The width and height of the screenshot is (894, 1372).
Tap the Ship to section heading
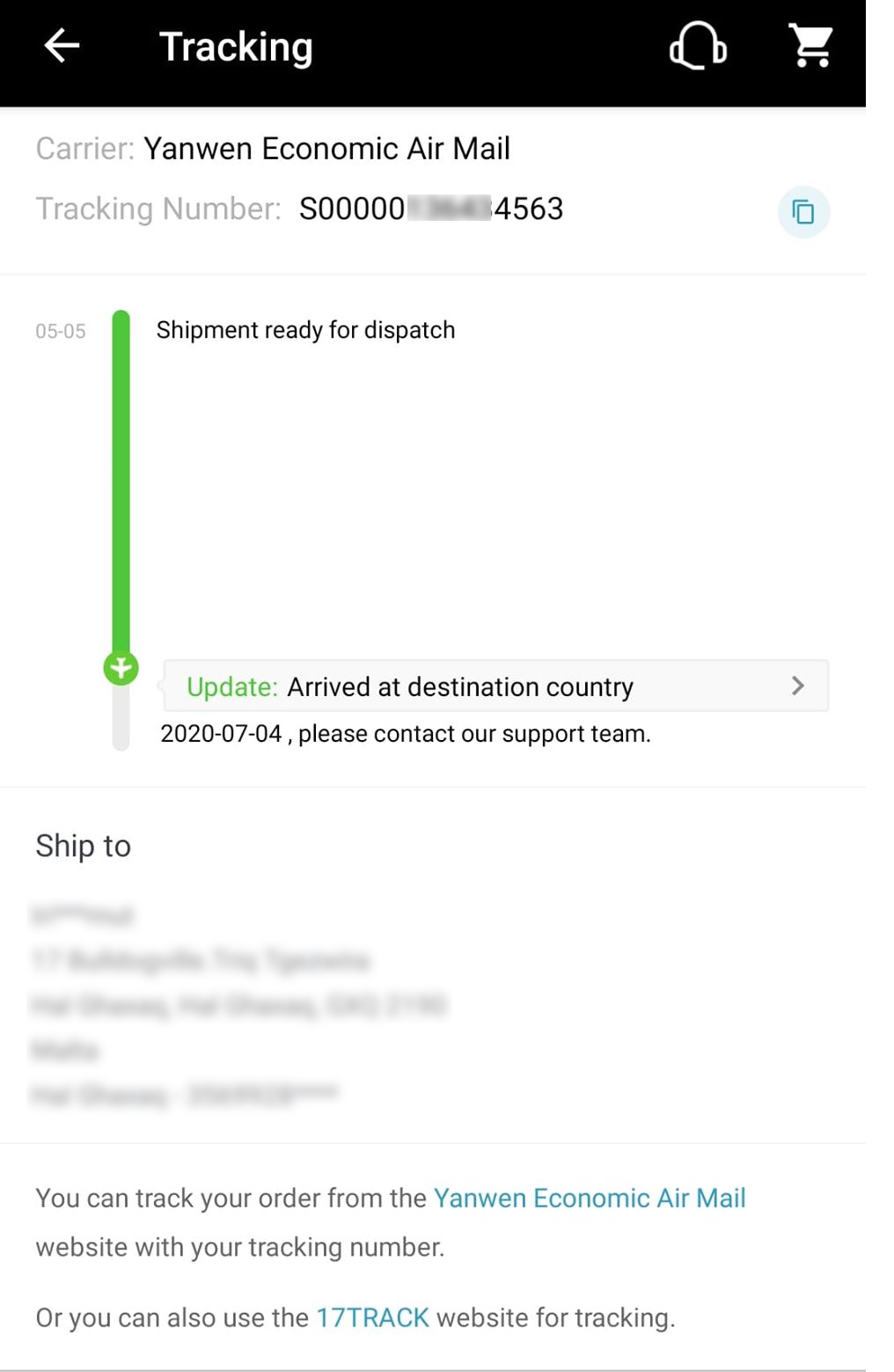(x=83, y=846)
